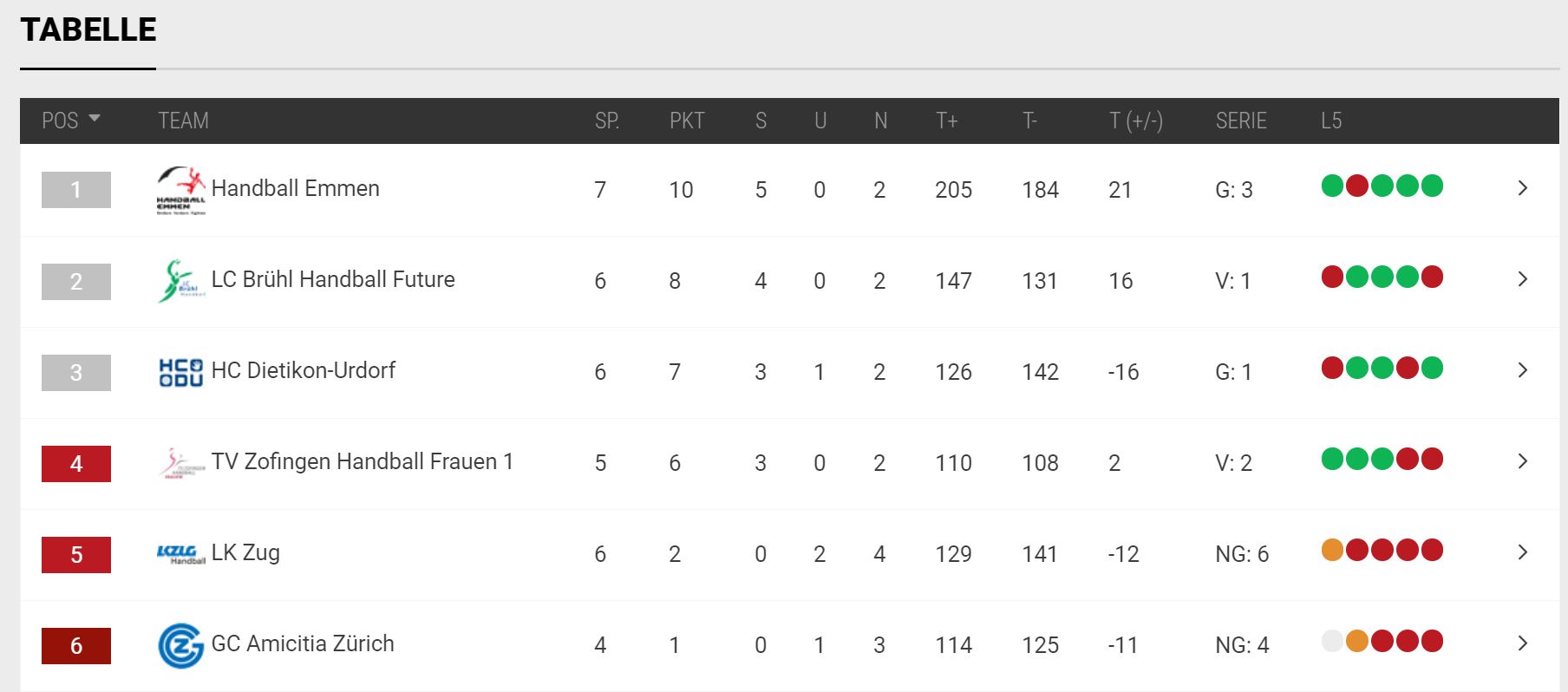
Task: Click the HC Dietikon-Urdorf HCDU logo
Action: pos(181,372)
